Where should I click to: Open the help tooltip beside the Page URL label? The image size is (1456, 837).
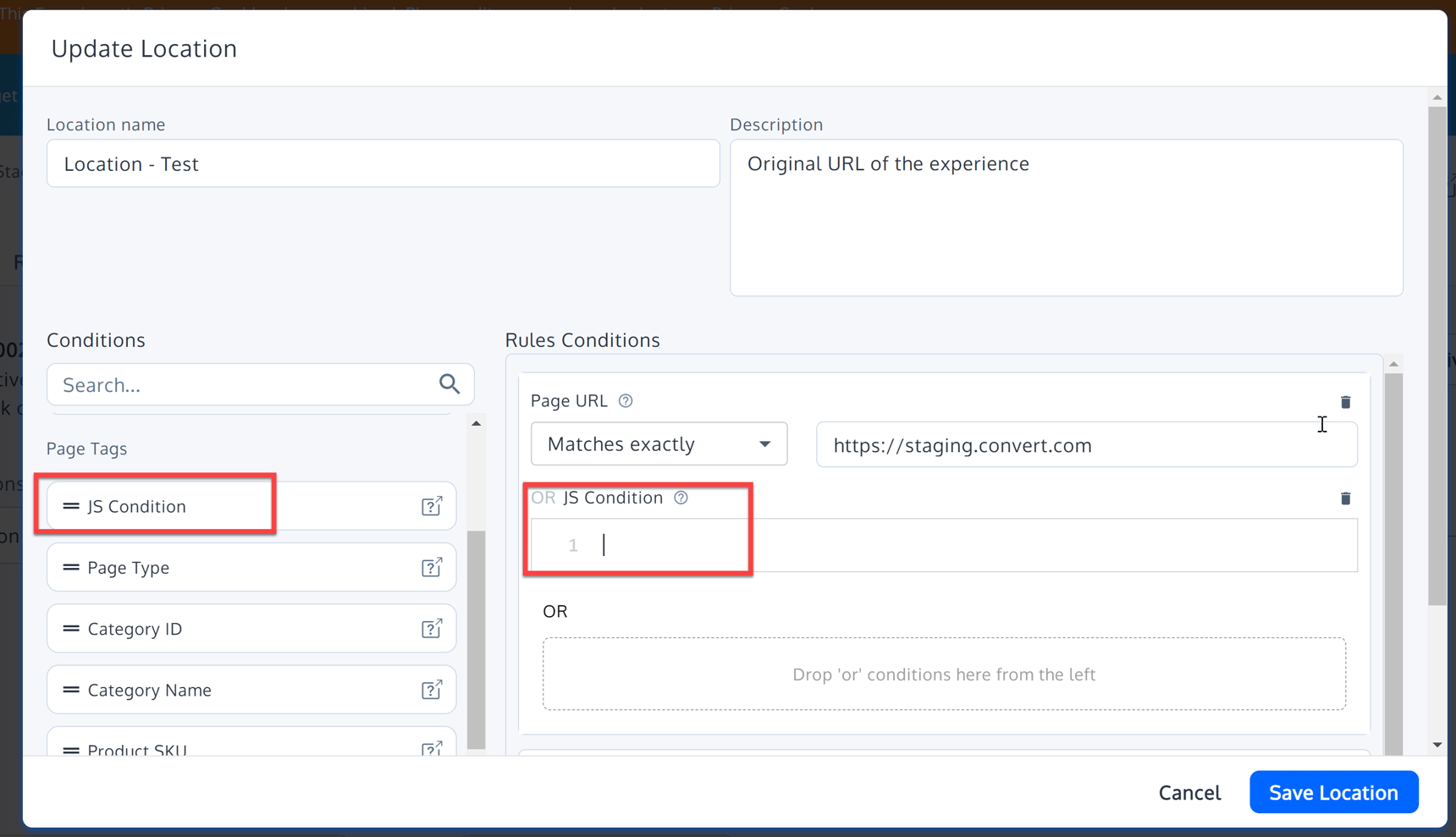pos(626,401)
